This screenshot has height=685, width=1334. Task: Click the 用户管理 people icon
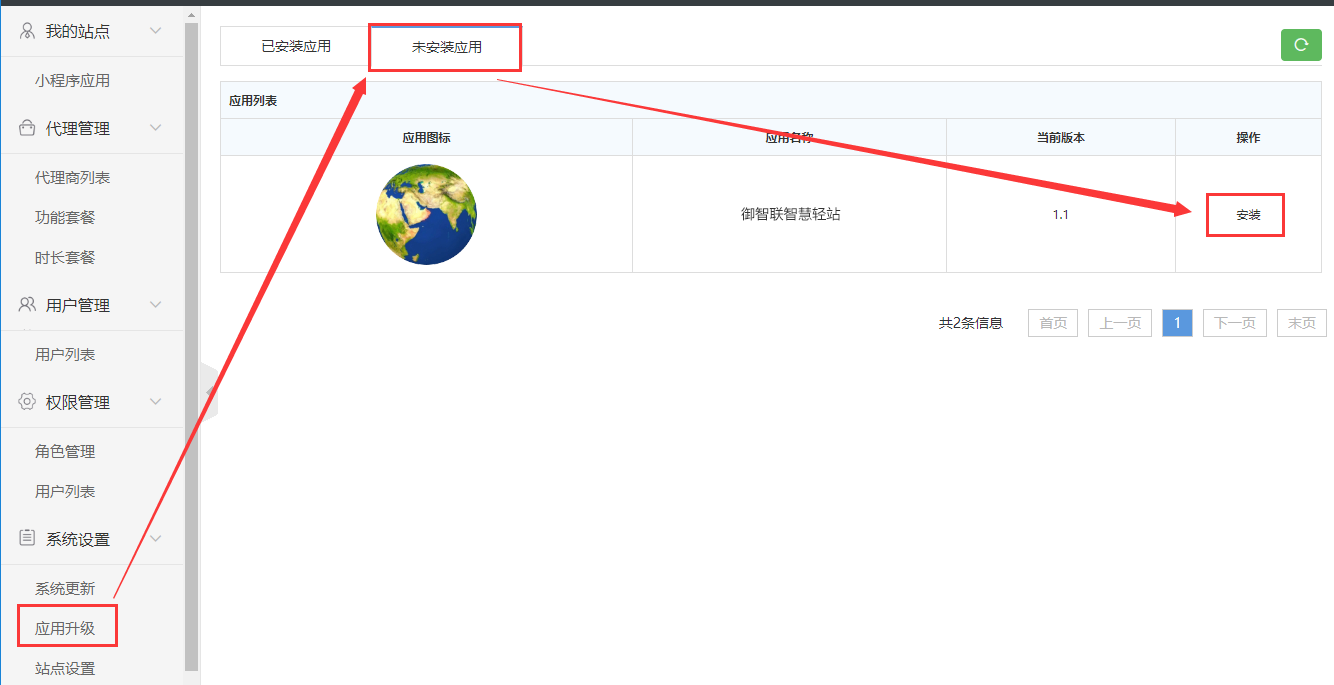click(27, 305)
